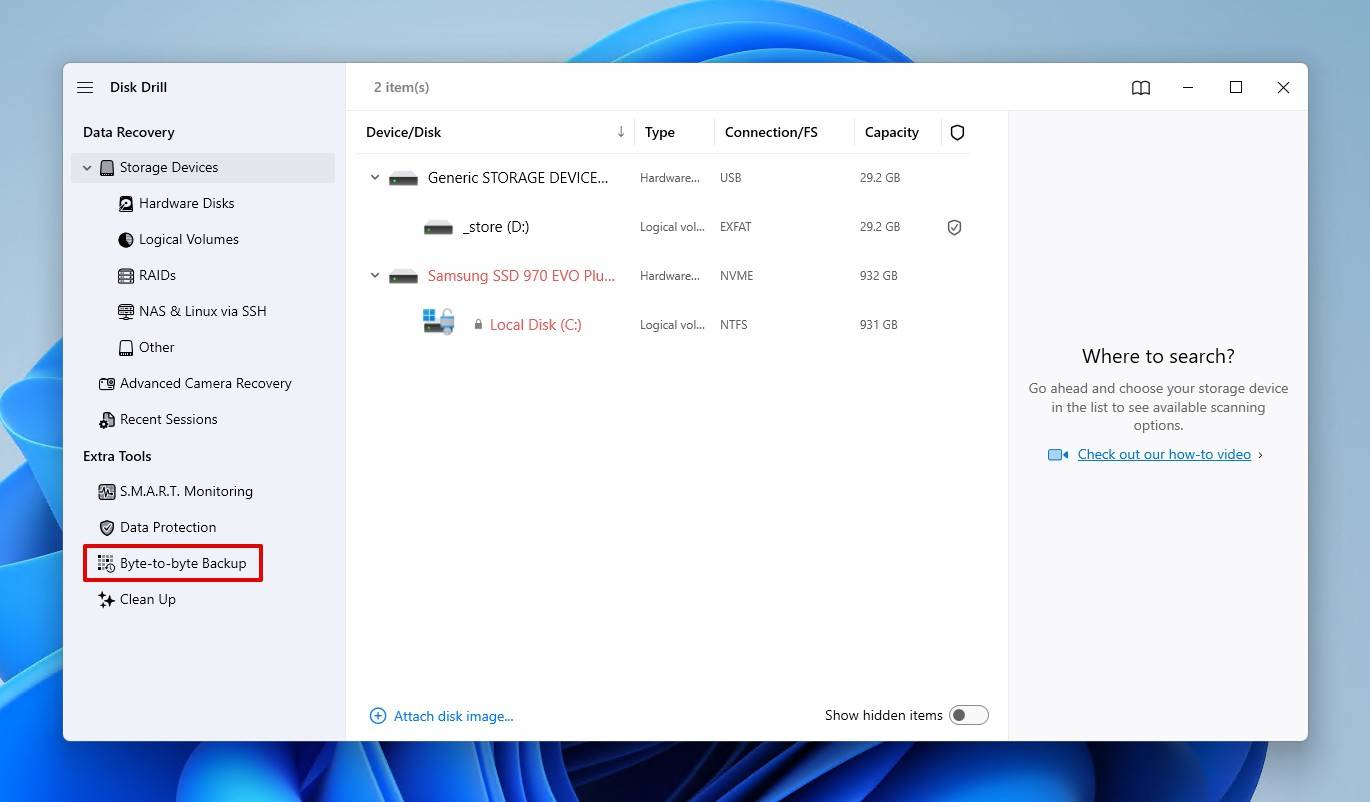Click the sort arrow in Device/Disk header

(x=620, y=132)
